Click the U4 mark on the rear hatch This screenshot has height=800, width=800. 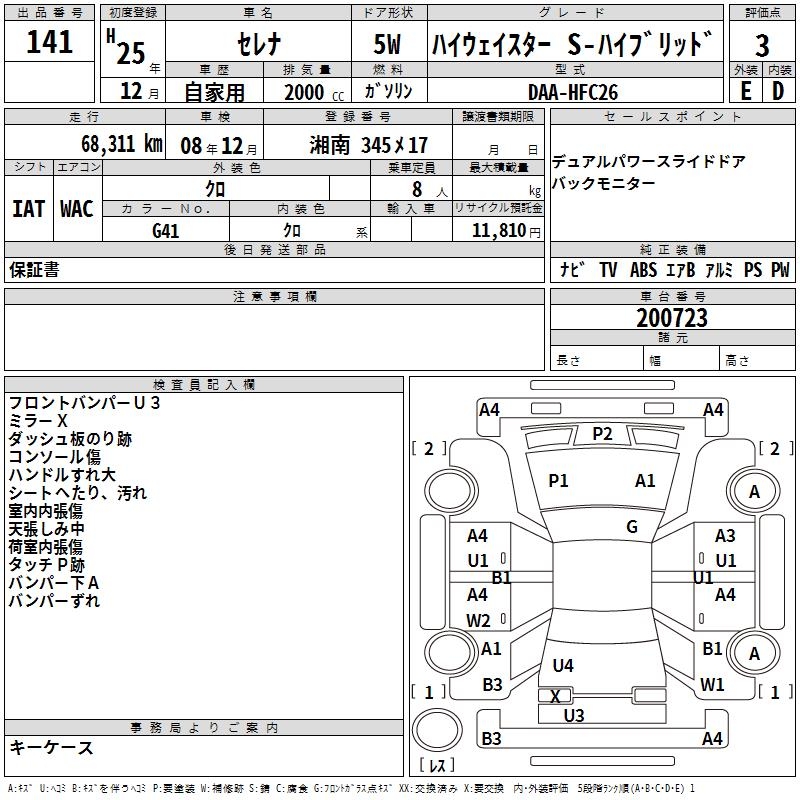pyautogui.click(x=563, y=665)
